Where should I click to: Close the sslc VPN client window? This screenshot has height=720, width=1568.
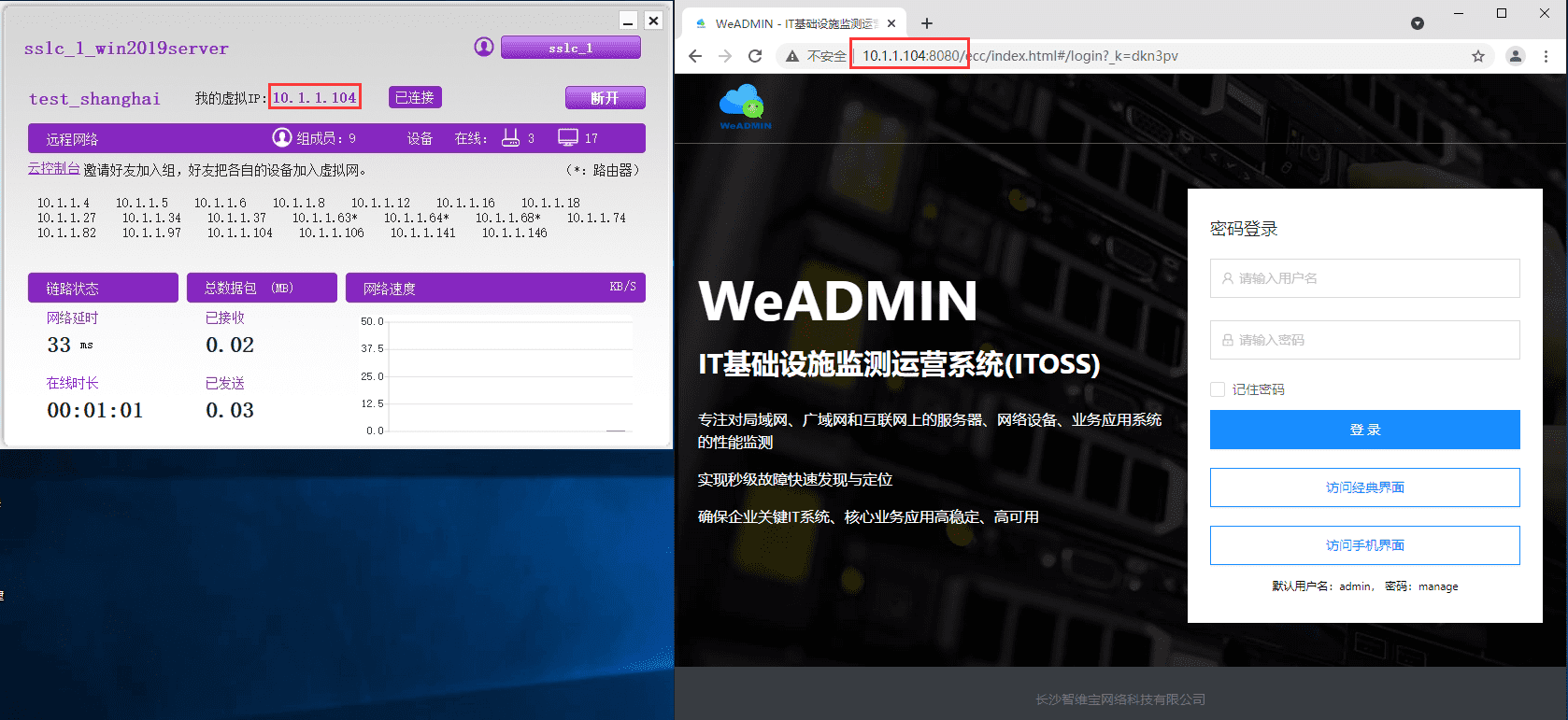pos(654,21)
